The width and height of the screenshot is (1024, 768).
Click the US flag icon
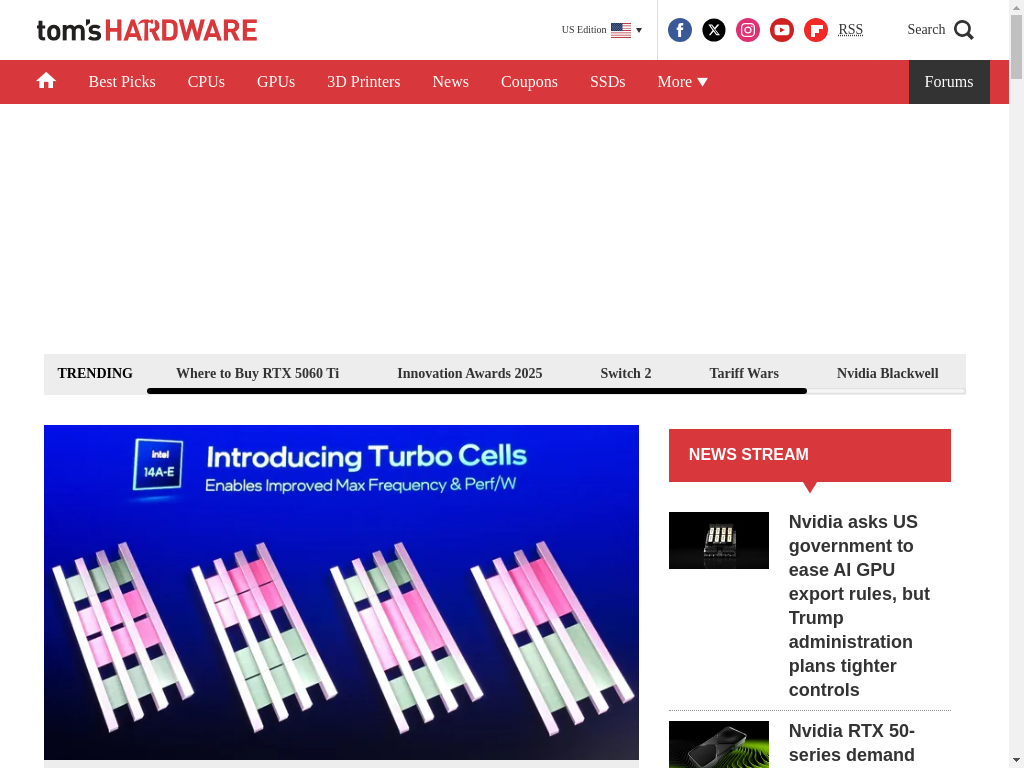coord(621,30)
